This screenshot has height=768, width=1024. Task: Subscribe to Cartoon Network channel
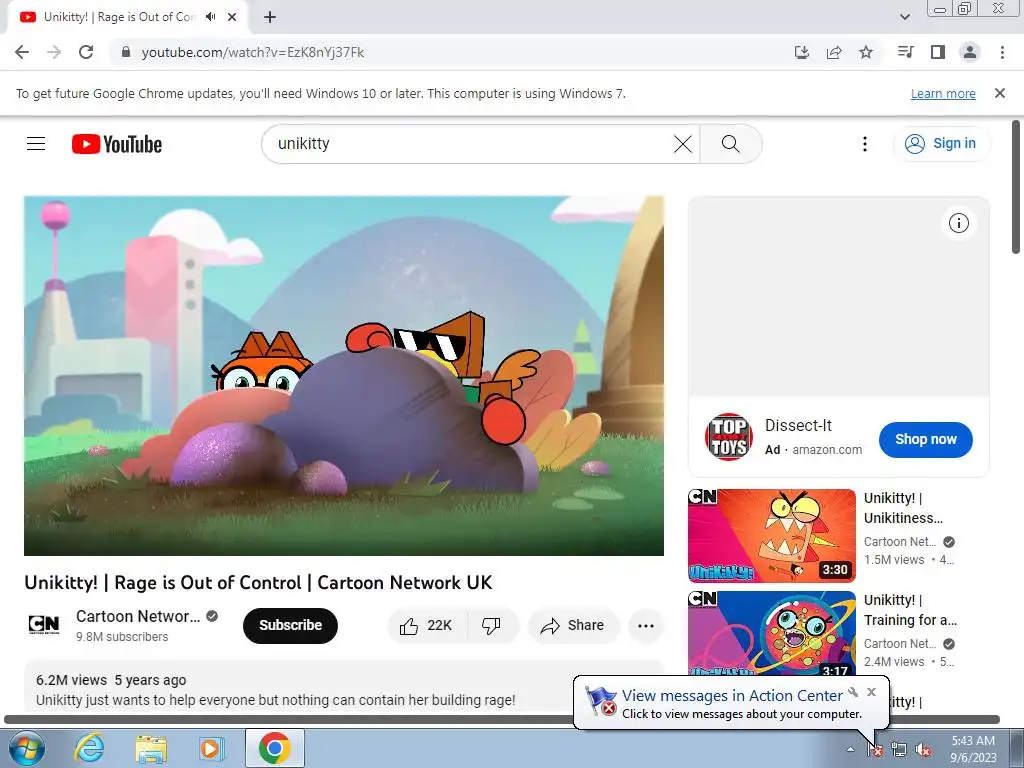(x=290, y=626)
